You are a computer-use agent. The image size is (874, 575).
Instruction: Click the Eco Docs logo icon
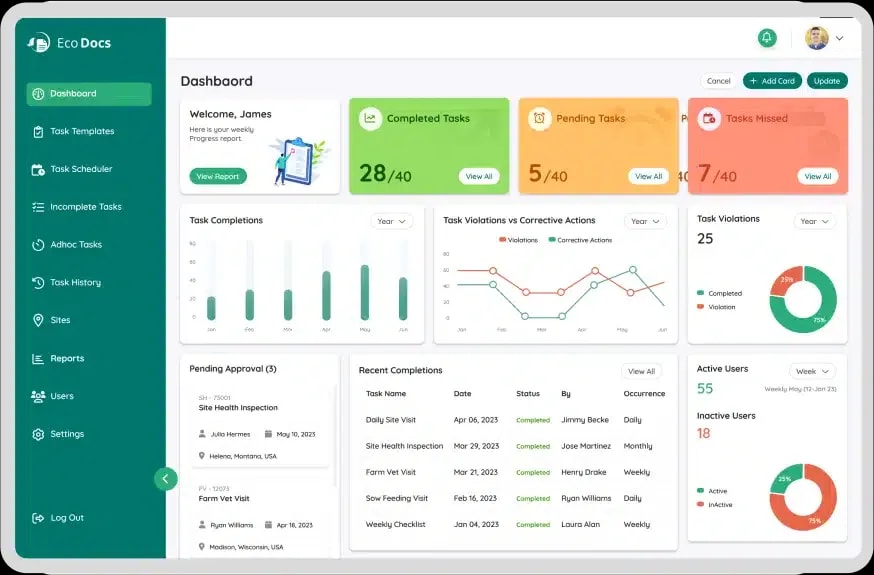pyautogui.click(x=39, y=43)
